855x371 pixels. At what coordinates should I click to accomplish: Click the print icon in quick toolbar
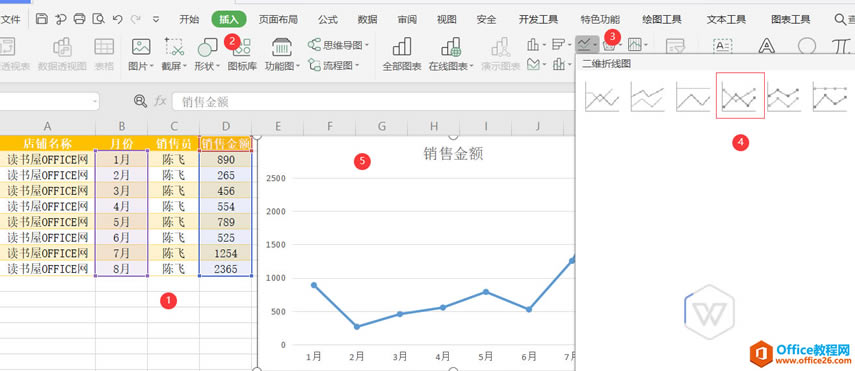(x=79, y=19)
